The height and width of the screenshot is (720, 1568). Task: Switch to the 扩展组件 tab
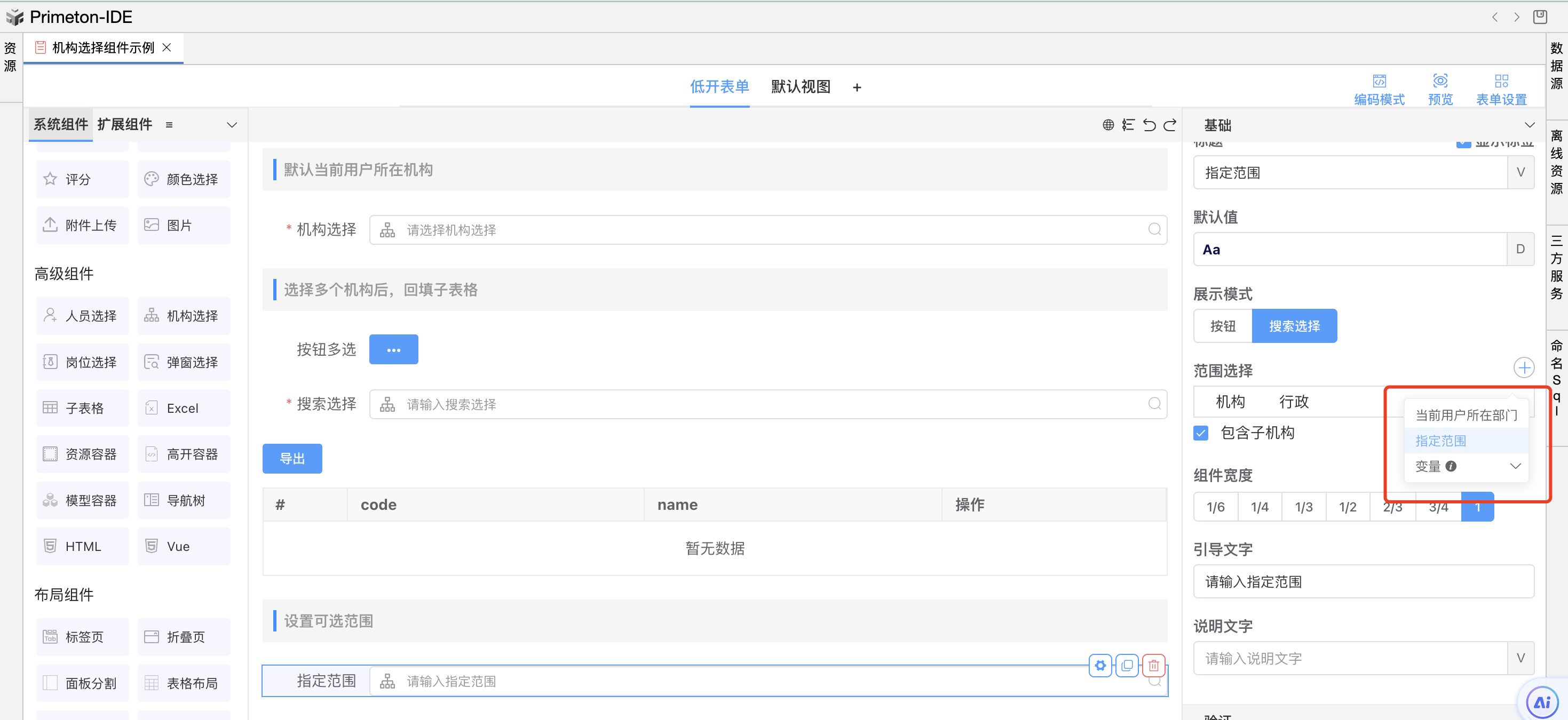point(125,125)
